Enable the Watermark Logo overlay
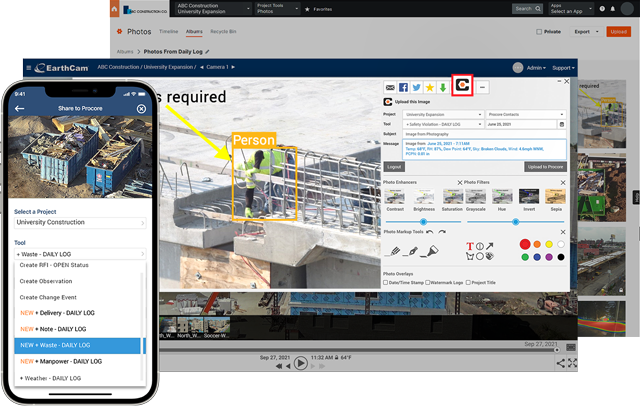Screen dimensions: 640x406 tap(428, 282)
